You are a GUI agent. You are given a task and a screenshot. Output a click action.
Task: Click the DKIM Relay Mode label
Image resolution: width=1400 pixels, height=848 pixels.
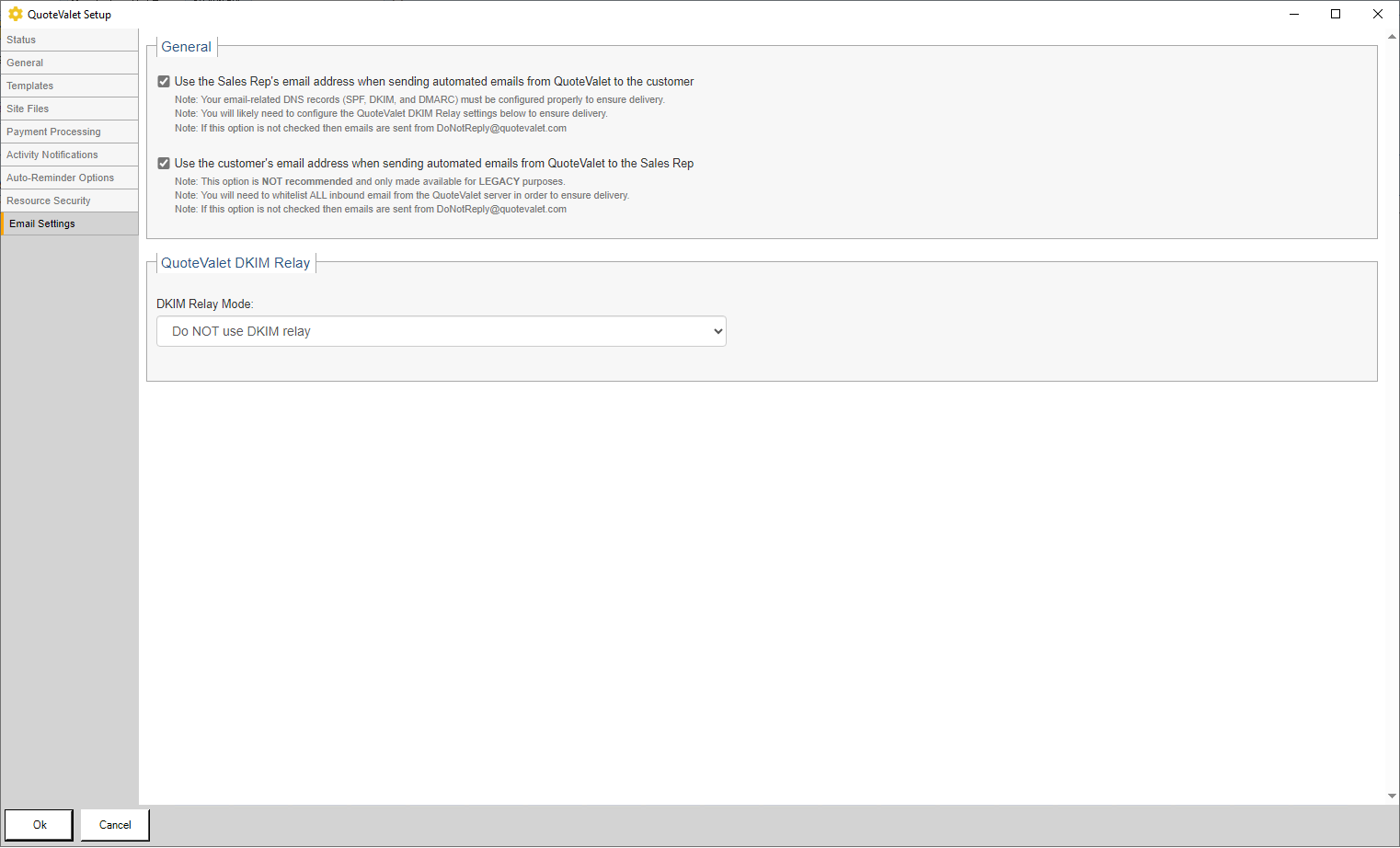pyautogui.click(x=205, y=304)
